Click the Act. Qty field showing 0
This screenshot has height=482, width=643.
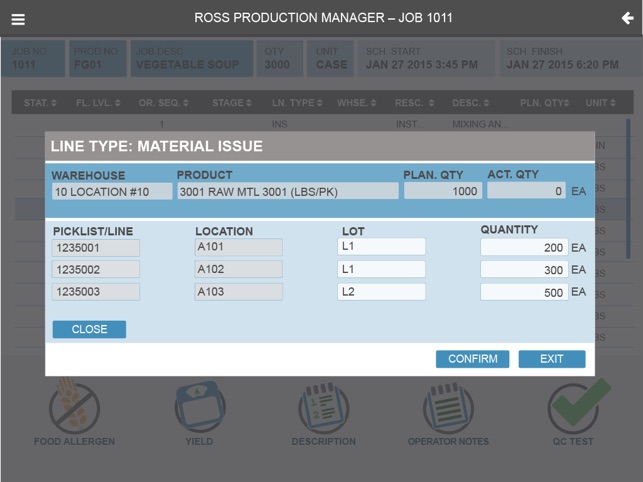click(x=527, y=191)
